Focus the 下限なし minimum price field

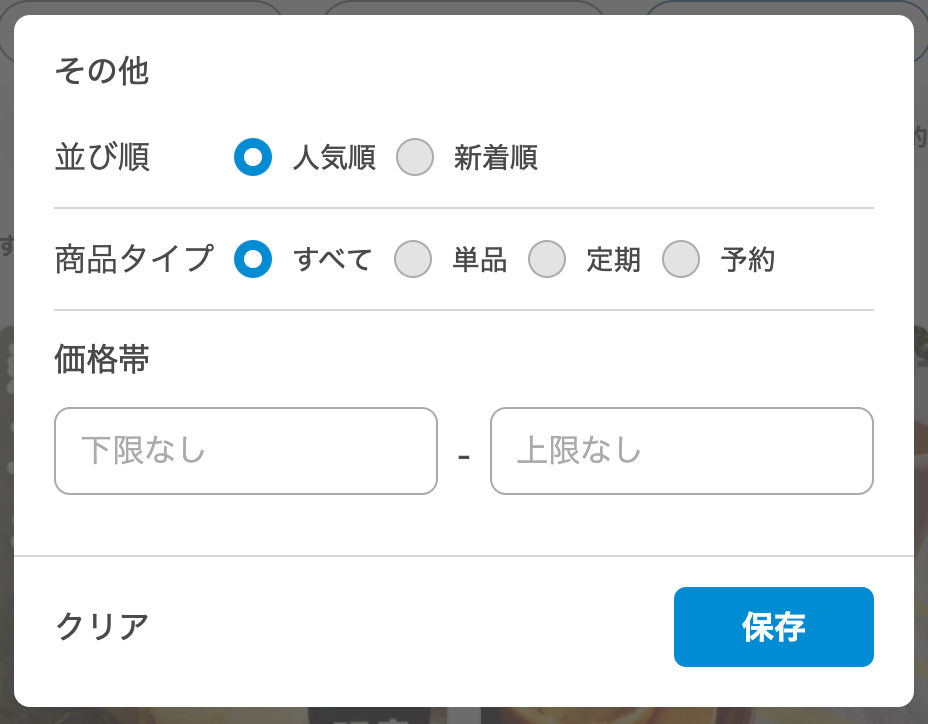tap(246, 451)
